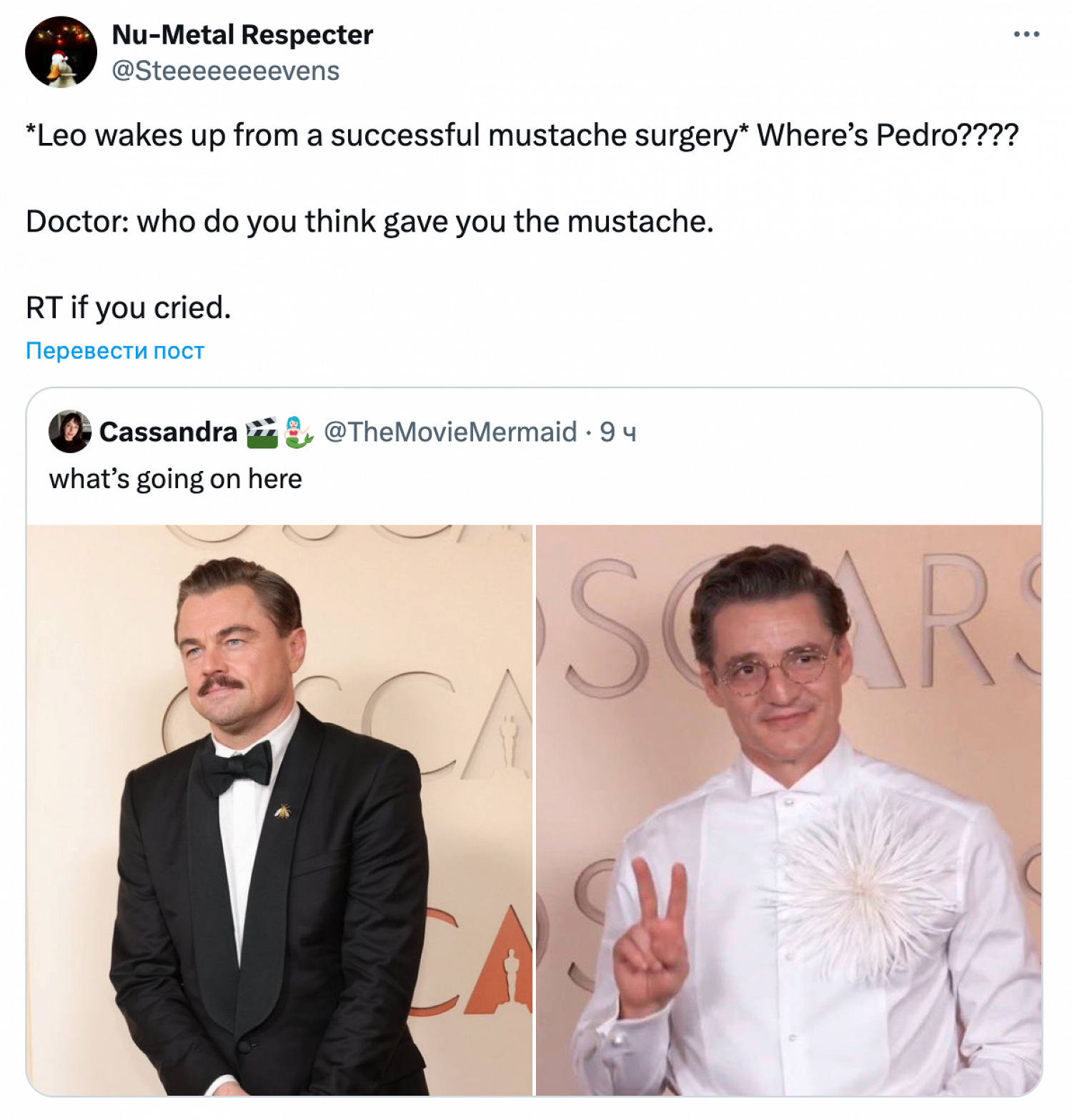Open the Cassandra display name
This screenshot has width=1072, height=1120.
click(168, 432)
